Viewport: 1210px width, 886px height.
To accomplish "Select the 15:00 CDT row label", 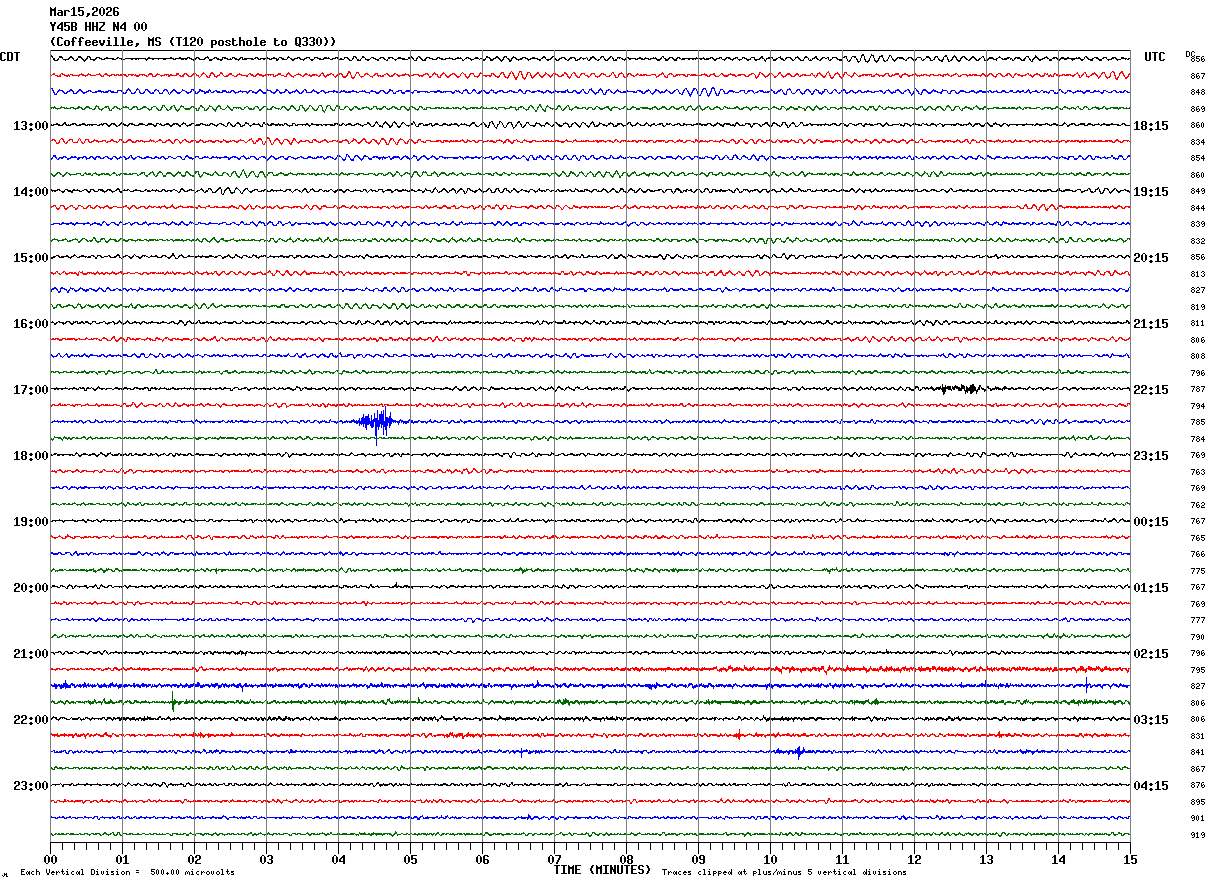I will coord(30,258).
